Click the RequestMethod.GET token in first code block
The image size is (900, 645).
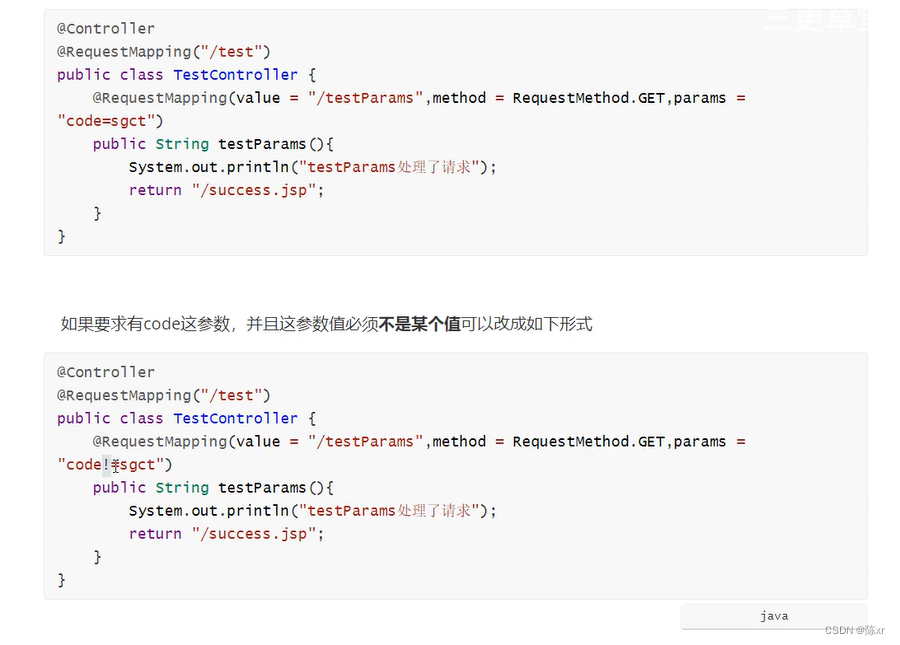587,97
